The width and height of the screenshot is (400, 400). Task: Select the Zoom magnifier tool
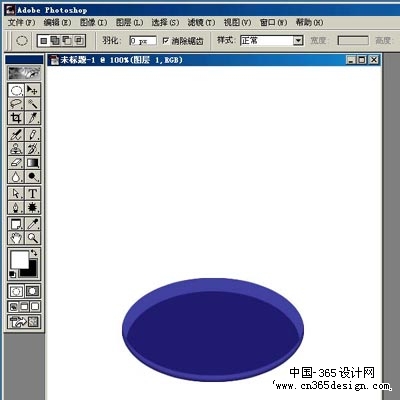point(33,238)
